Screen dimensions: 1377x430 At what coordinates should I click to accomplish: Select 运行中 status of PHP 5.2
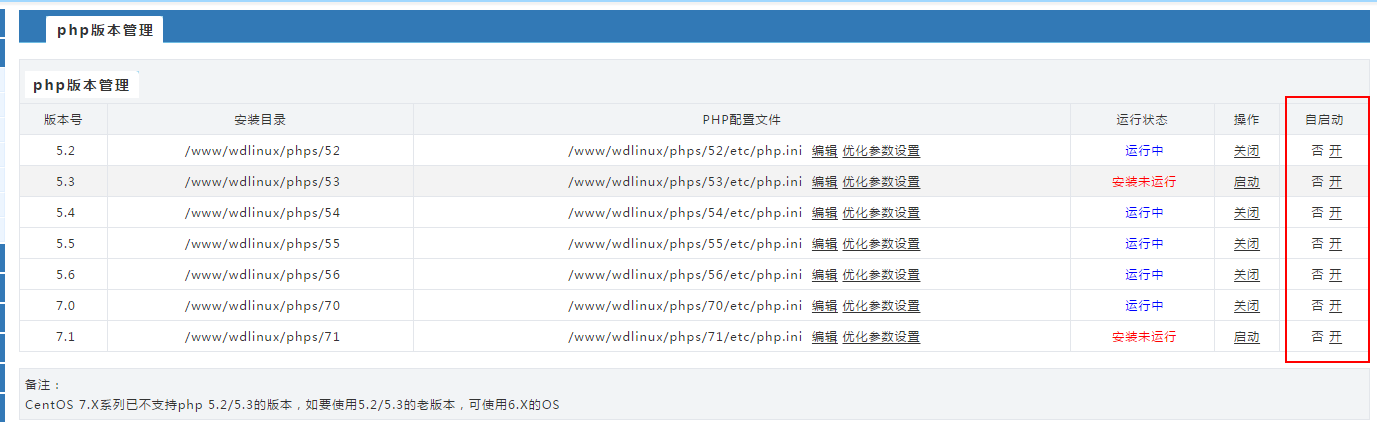pyautogui.click(x=1144, y=151)
